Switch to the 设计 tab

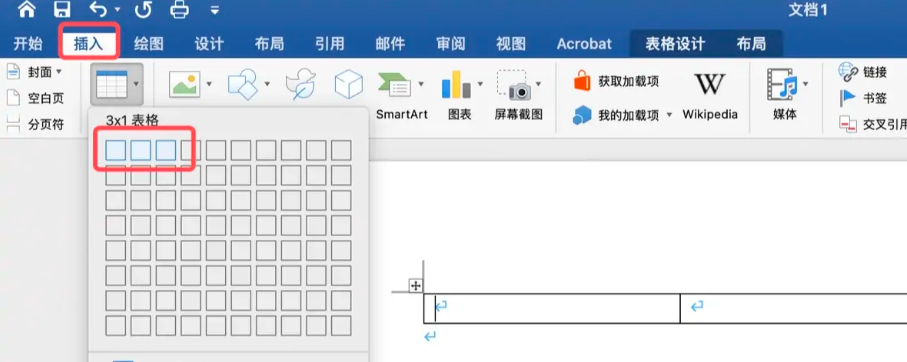point(209,44)
